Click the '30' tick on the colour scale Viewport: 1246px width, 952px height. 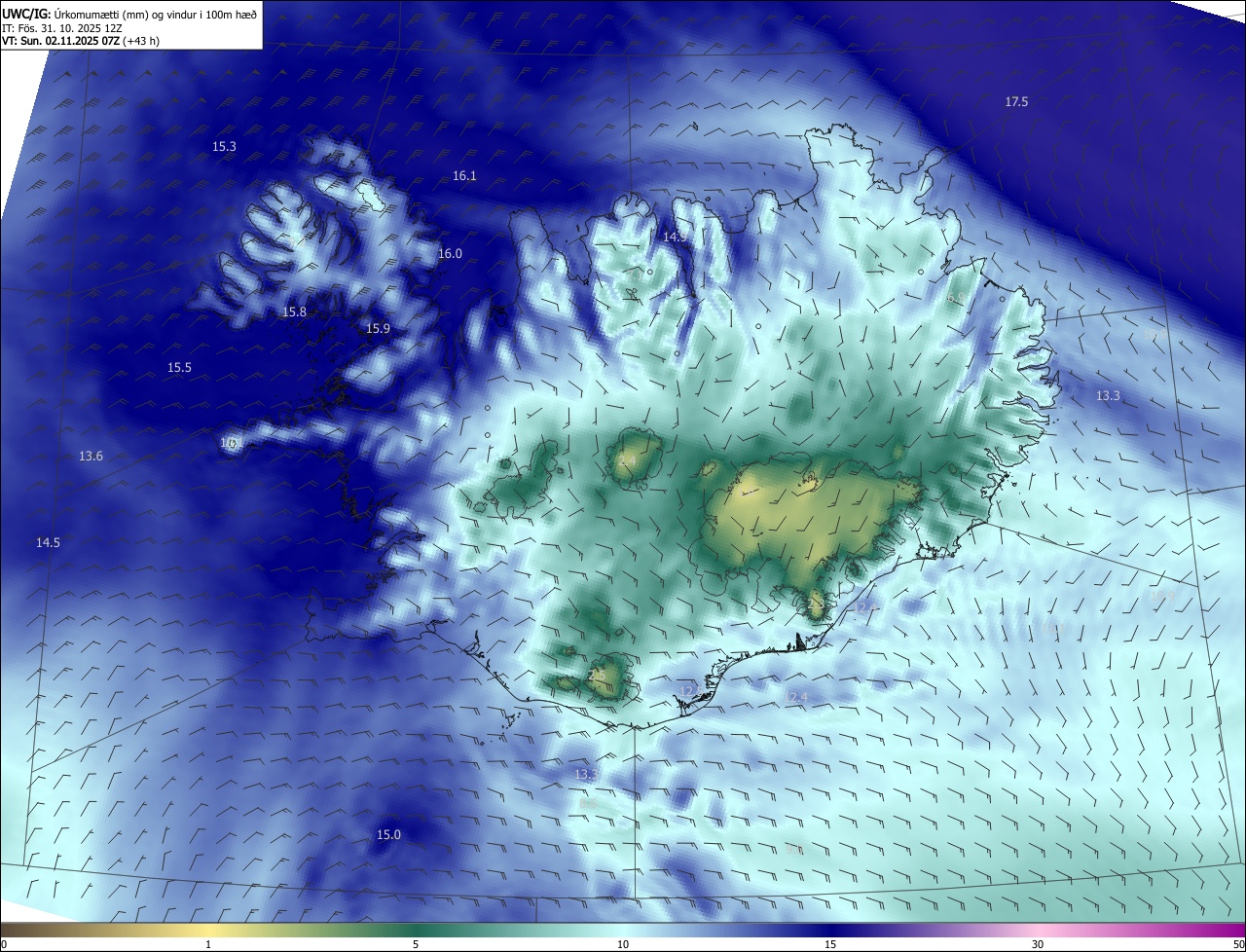[x=1038, y=944]
